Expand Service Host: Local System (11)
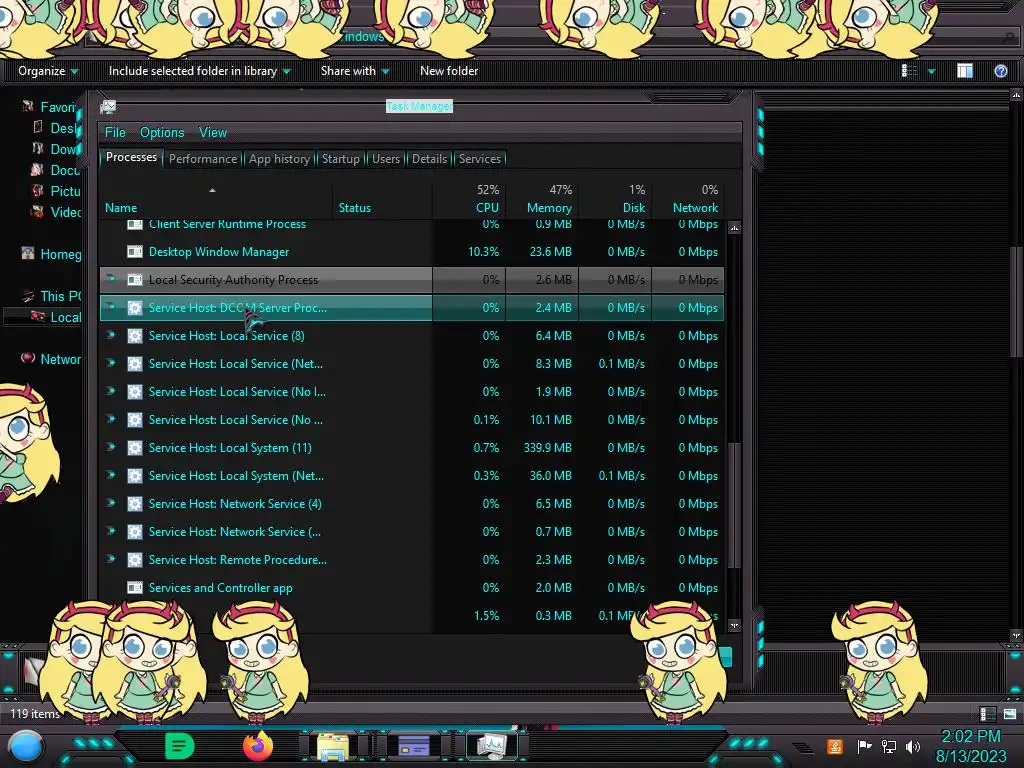Image resolution: width=1024 pixels, height=768 pixels. (111, 447)
